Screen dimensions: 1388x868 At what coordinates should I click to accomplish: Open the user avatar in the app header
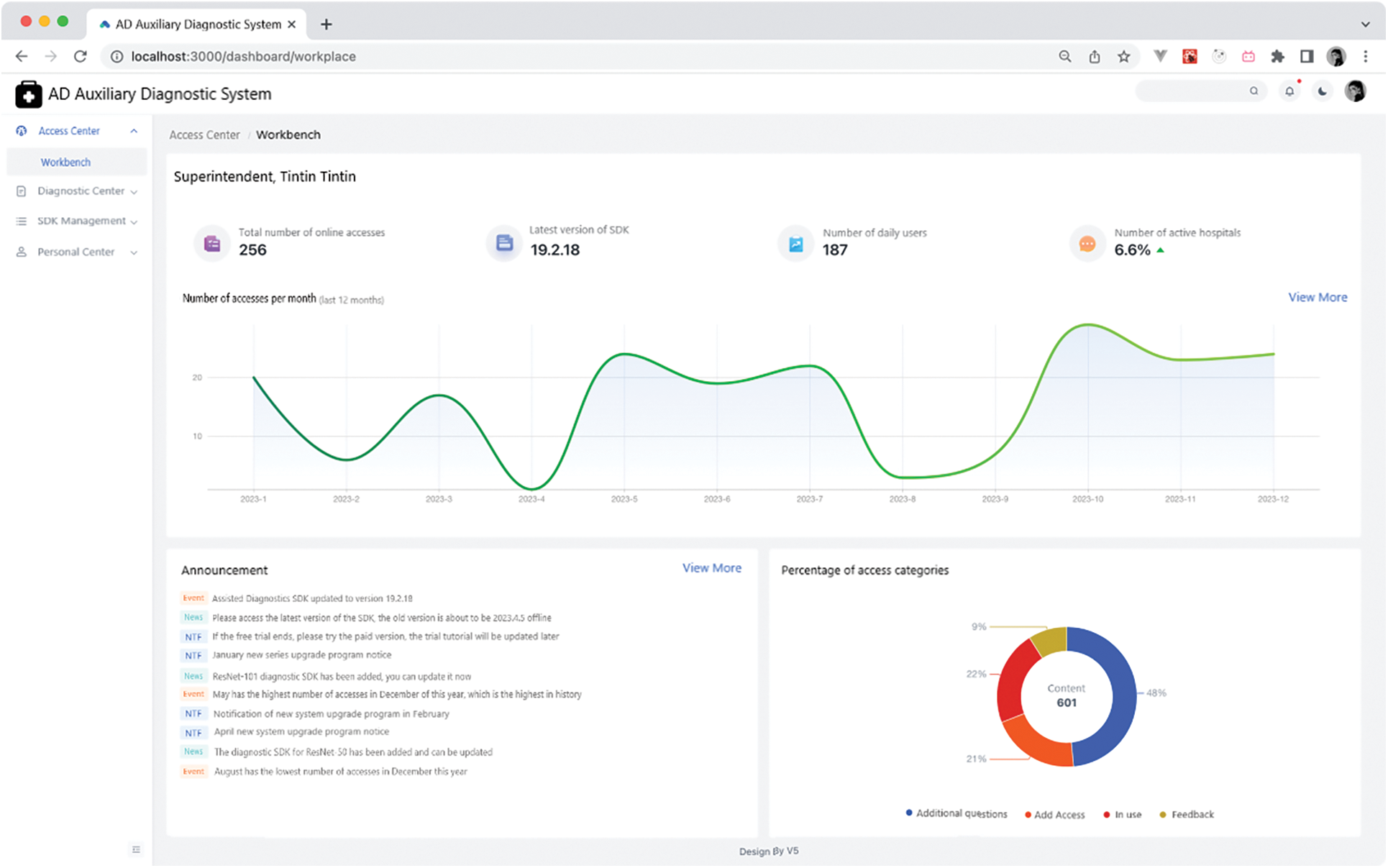(x=1355, y=91)
